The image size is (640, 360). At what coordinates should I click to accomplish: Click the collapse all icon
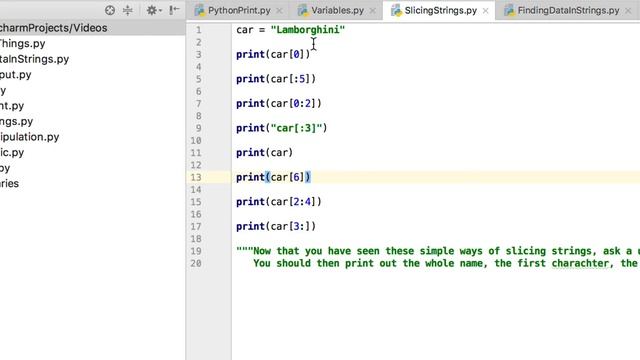tap(128, 10)
